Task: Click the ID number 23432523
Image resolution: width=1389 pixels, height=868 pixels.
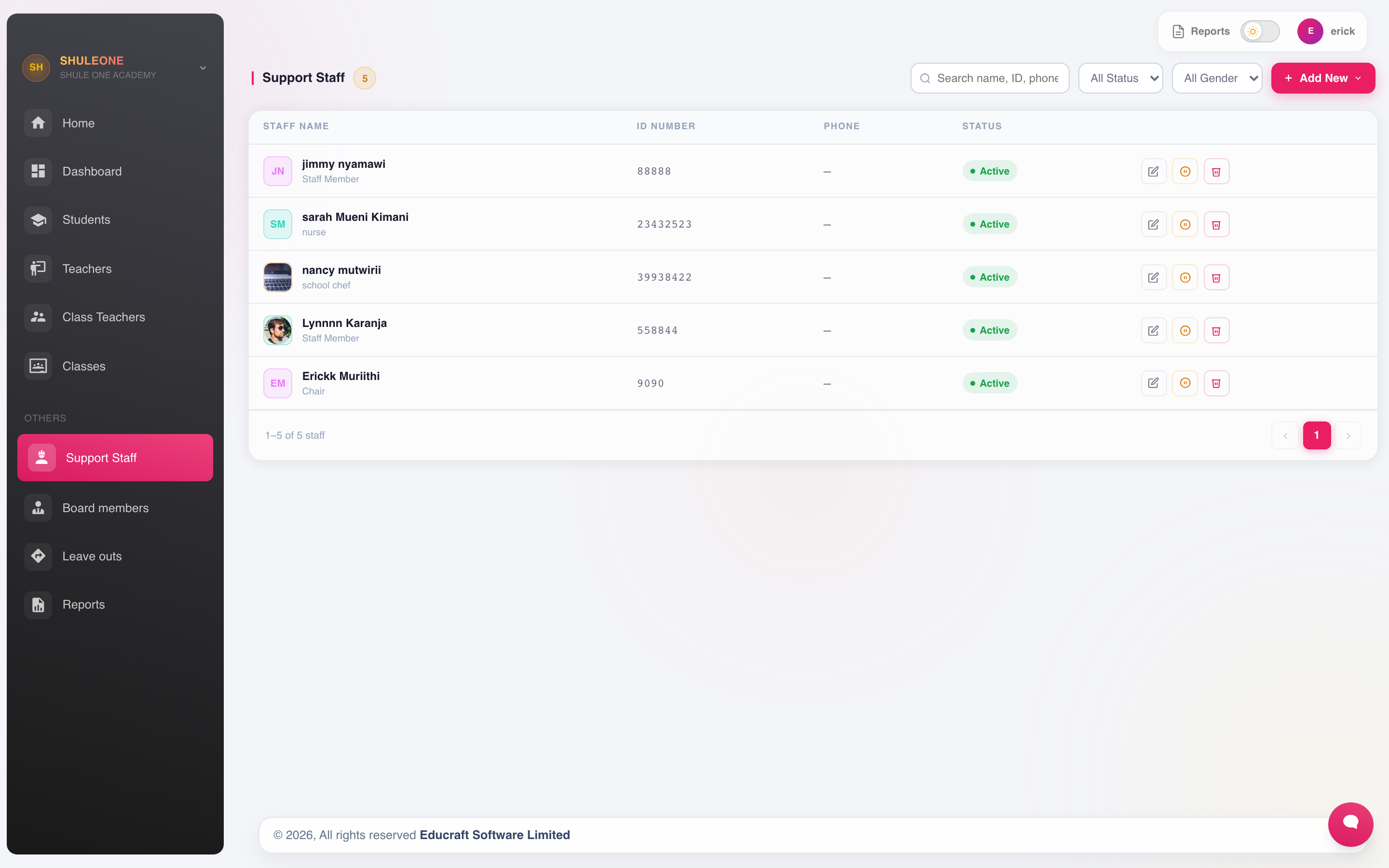Action: [665, 224]
